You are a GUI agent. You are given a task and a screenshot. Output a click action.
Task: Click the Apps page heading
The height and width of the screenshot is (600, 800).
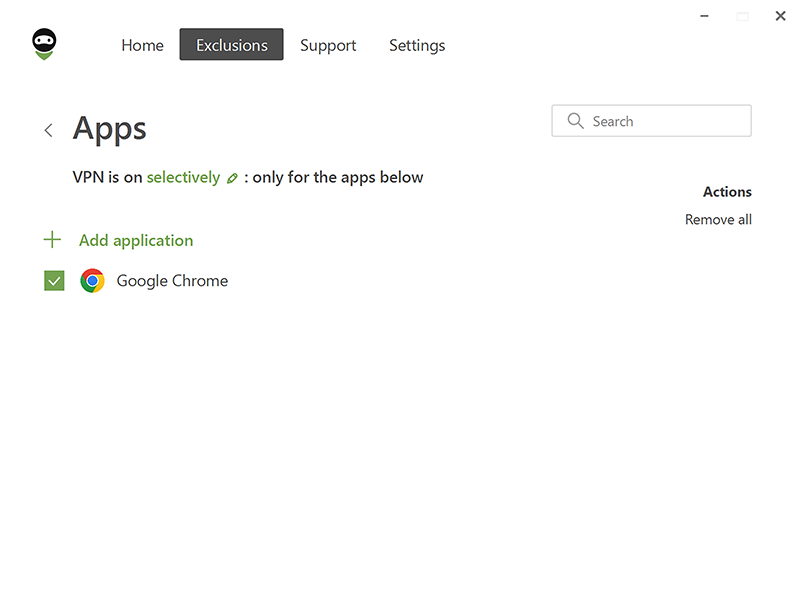coord(109,129)
